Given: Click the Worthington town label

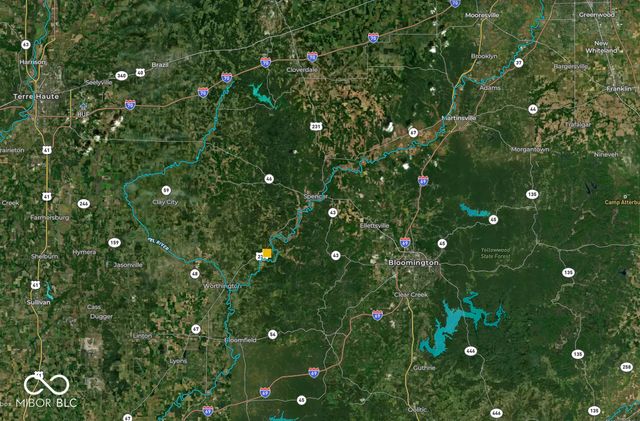Looking at the screenshot, I should click(x=222, y=286).
